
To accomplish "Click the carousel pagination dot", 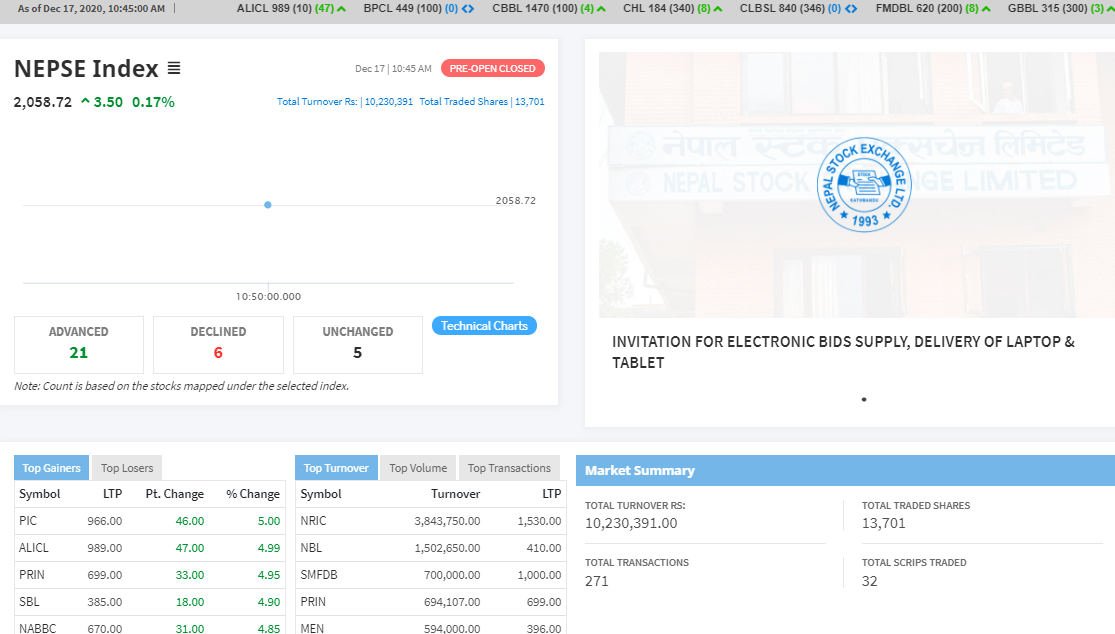I will (x=864, y=399).
